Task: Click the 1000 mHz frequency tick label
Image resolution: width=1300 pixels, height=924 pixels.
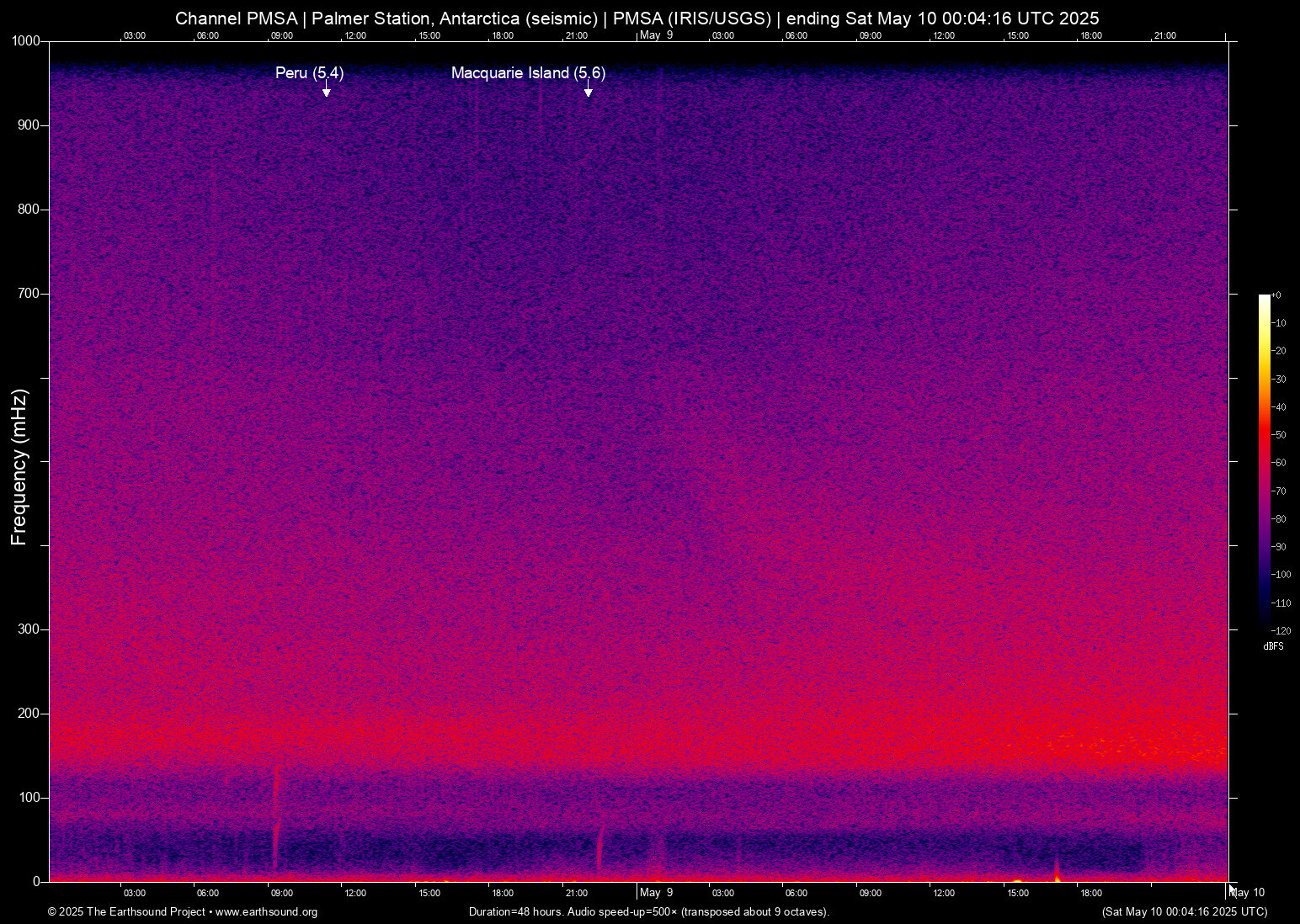Action: 25,41
